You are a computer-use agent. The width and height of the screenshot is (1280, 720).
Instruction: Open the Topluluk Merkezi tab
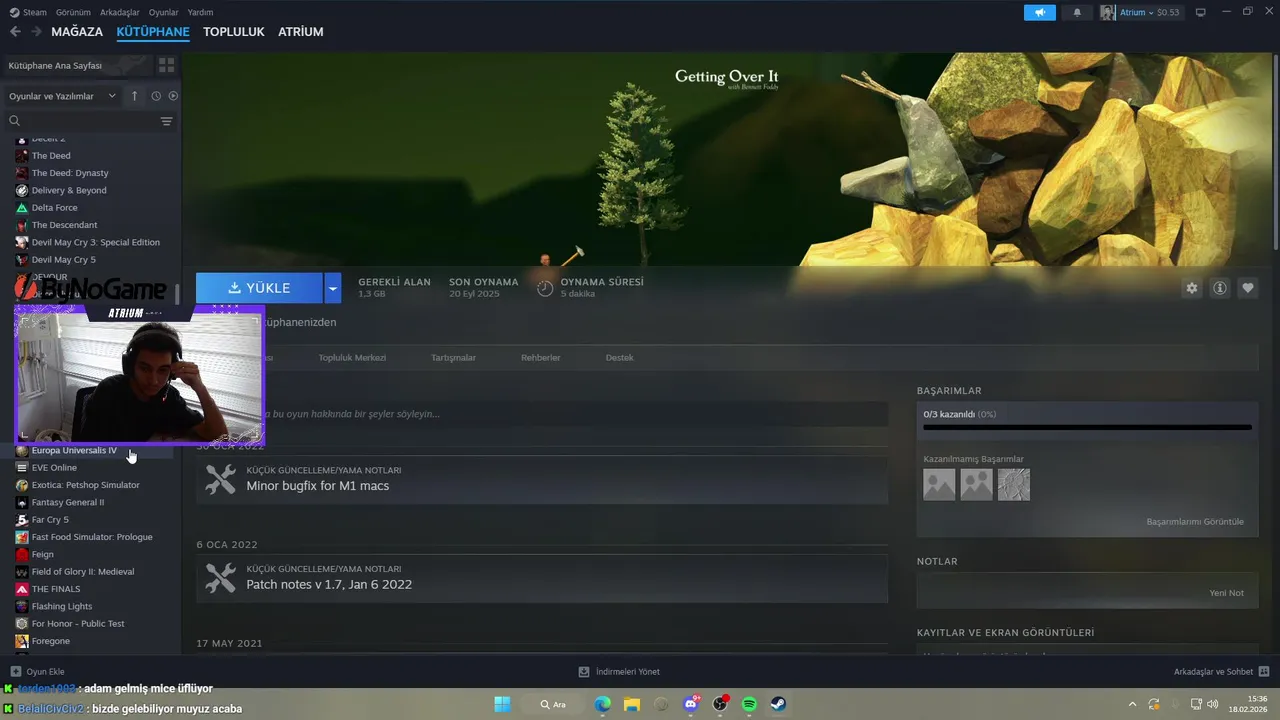tap(352, 358)
